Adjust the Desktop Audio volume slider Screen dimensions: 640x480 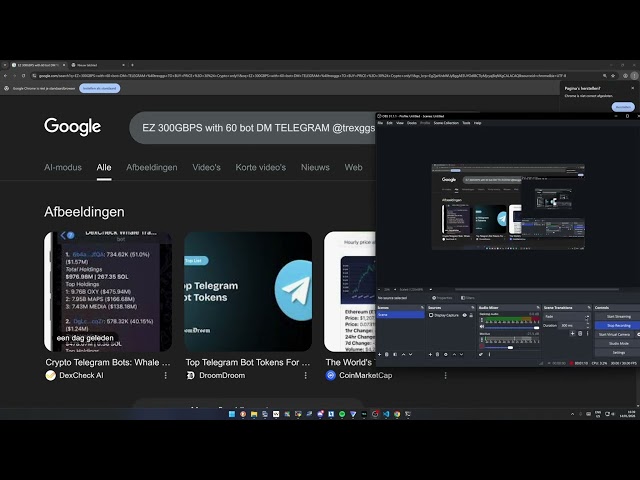coord(507,328)
